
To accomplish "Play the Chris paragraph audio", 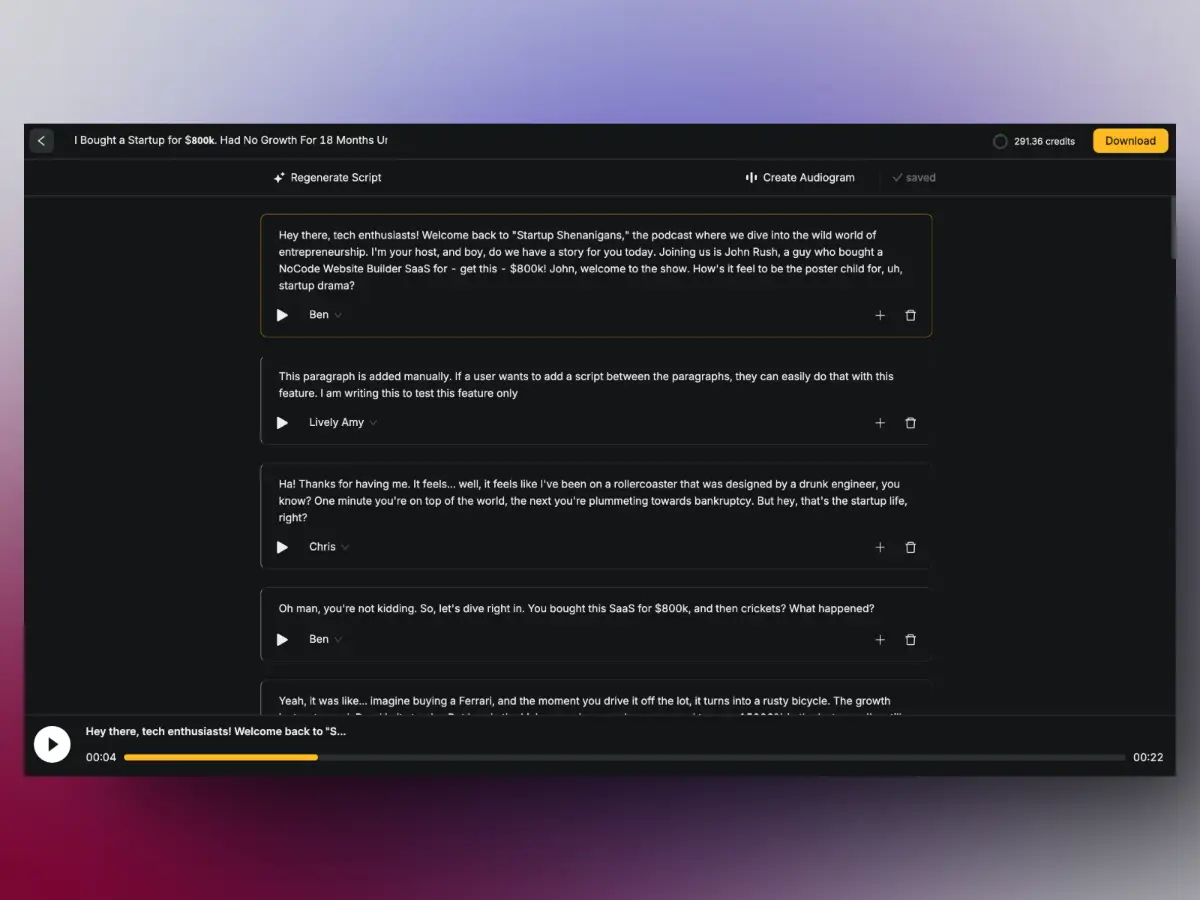I will click(282, 547).
